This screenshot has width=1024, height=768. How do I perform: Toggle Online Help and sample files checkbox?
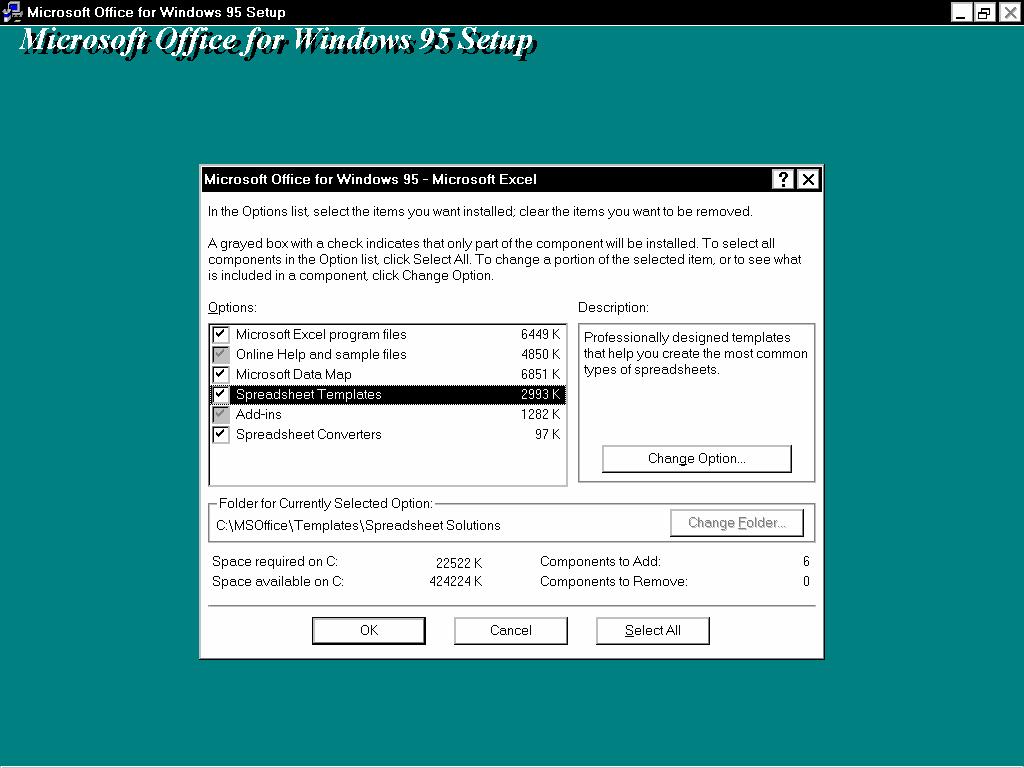point(221,355)
